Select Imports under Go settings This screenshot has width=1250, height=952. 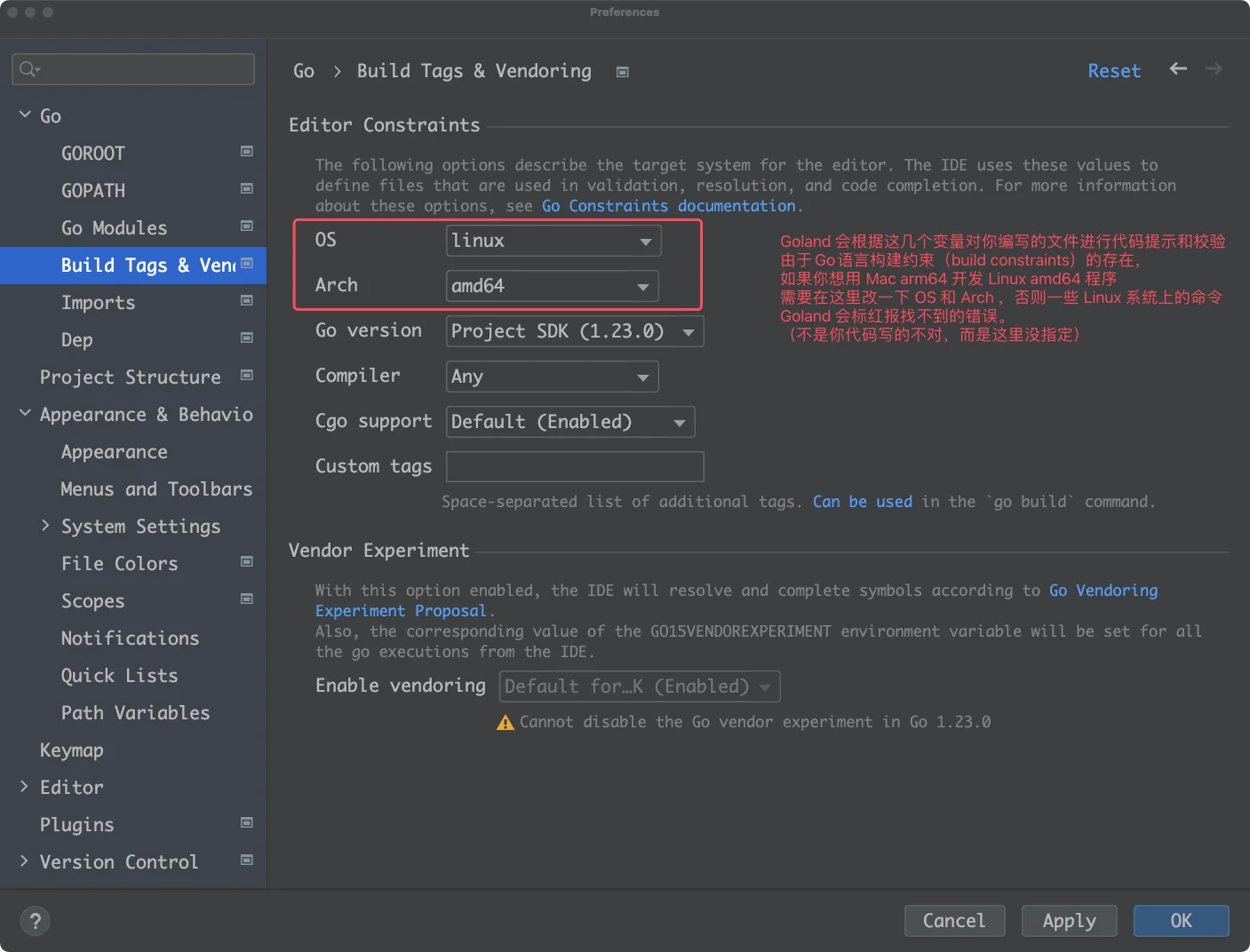[x=98, y=303]
